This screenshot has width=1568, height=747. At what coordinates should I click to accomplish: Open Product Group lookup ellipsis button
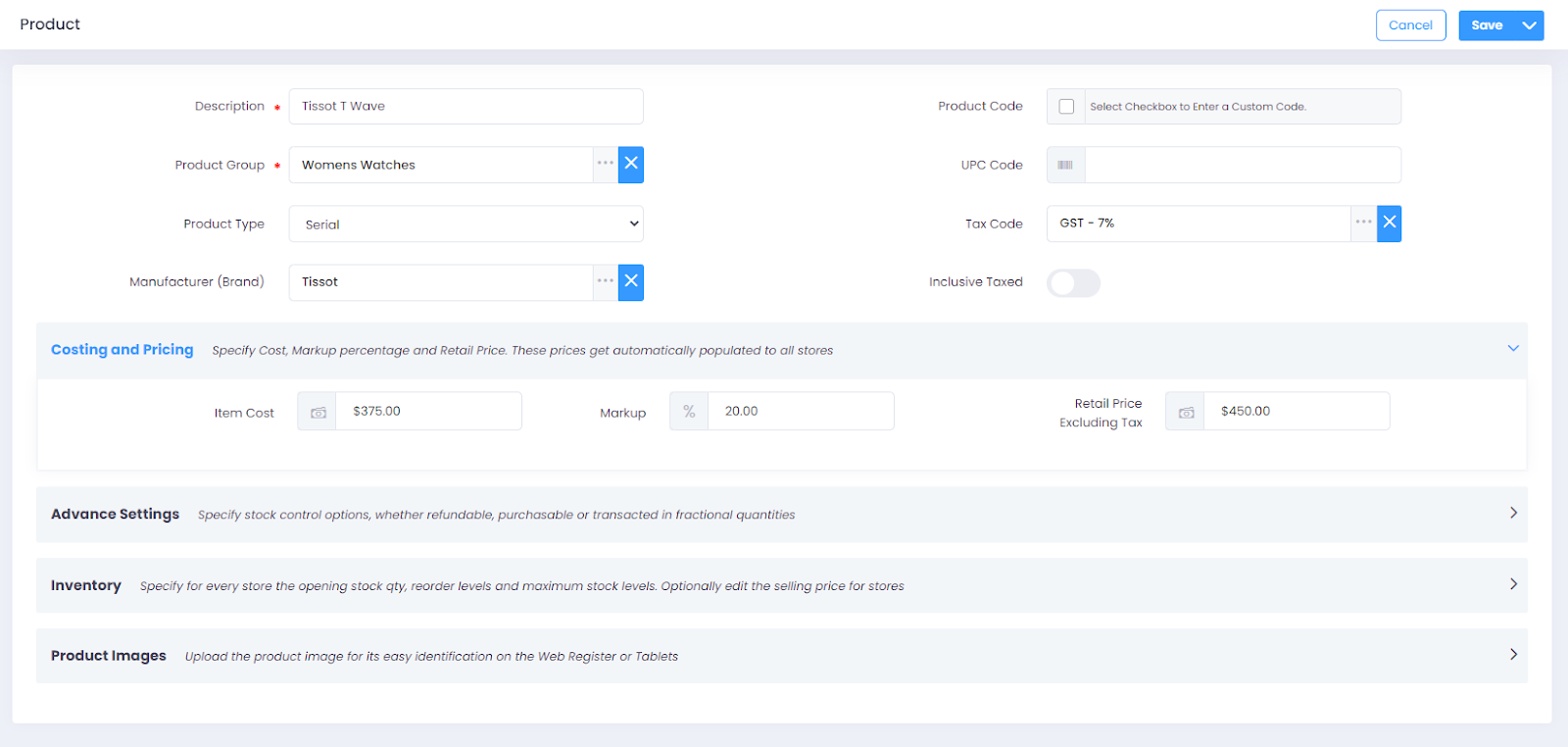point(606,165)
